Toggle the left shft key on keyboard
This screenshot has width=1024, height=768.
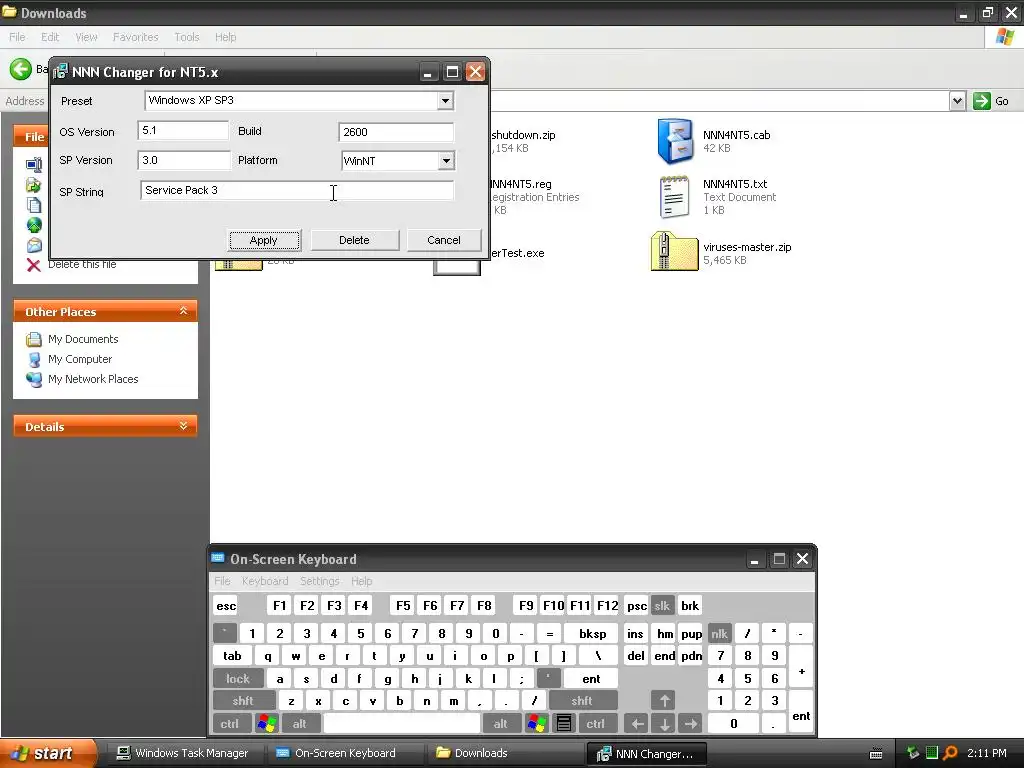(243, 701)
